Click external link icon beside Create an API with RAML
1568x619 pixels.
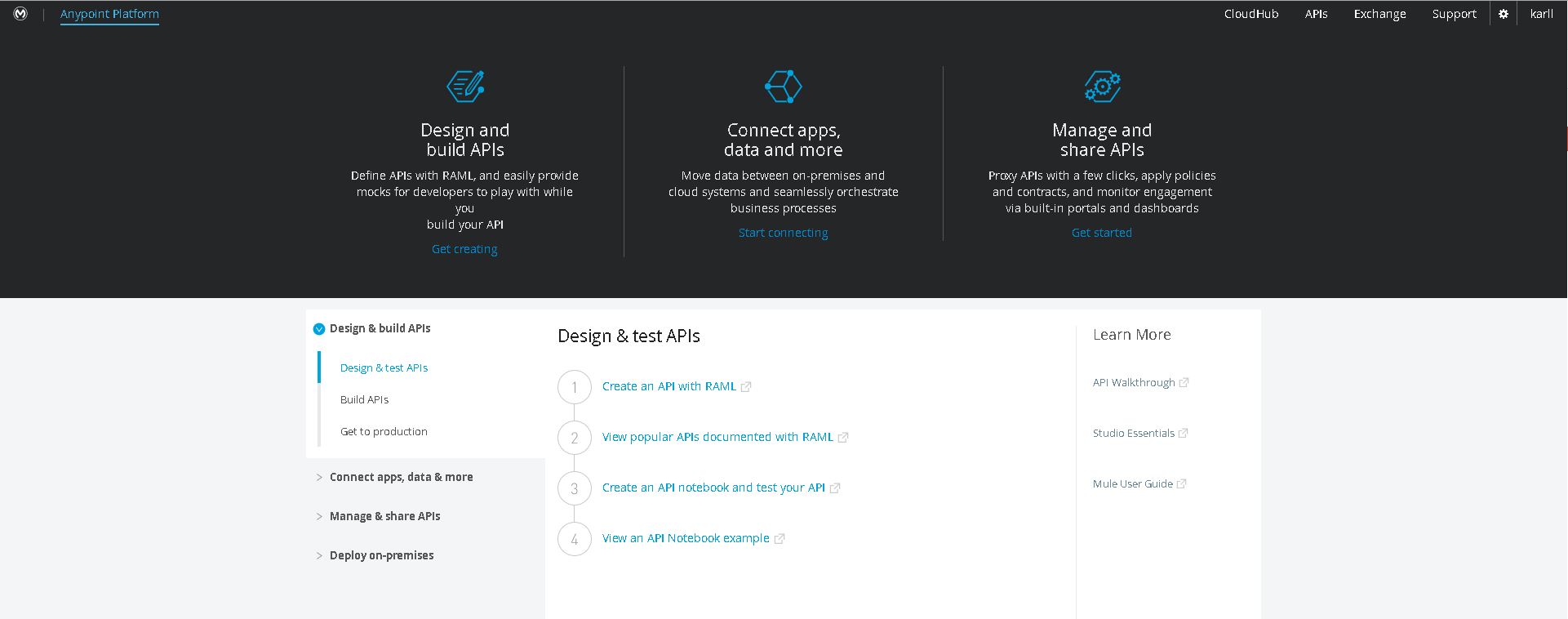pyautogui.click(x=746, y=387)
